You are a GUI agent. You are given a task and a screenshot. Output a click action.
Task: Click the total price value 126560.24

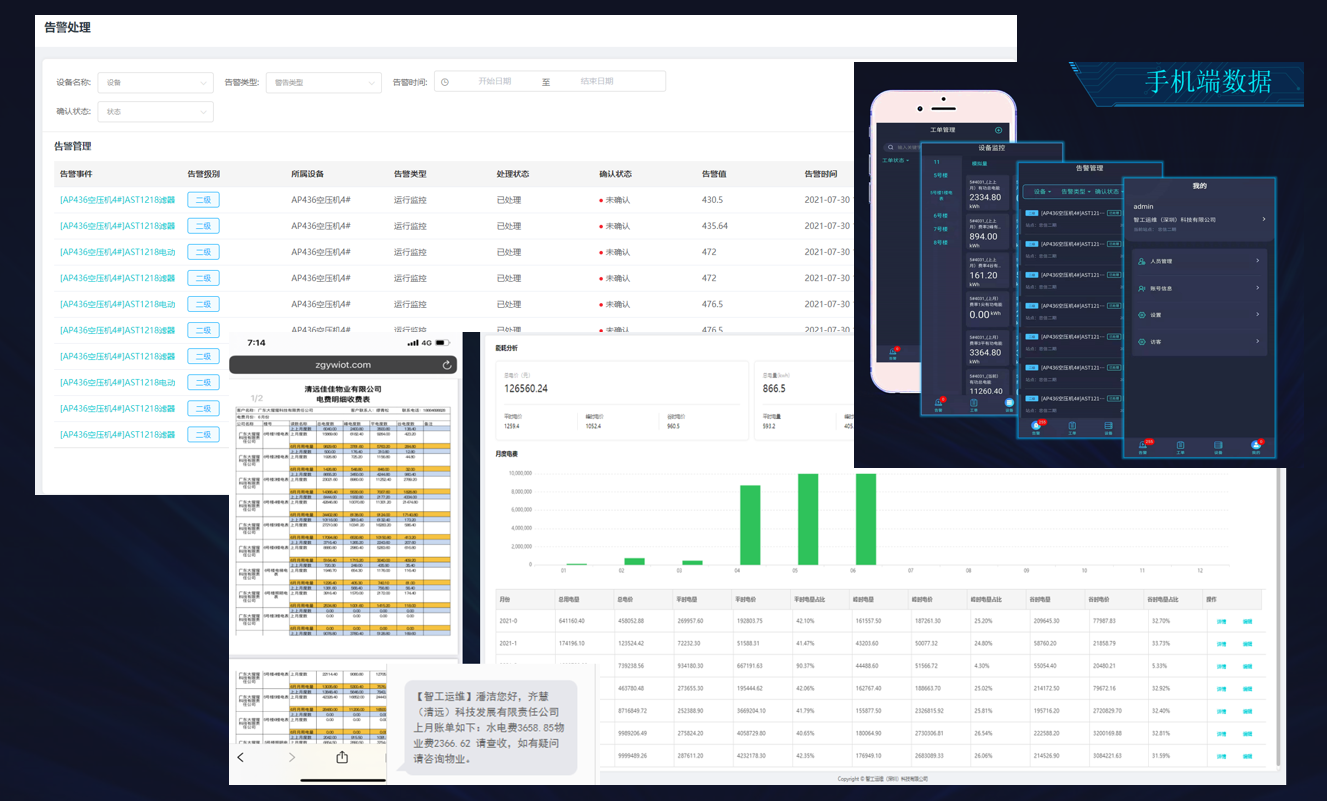pyautogui.click(x=526, y=388)
